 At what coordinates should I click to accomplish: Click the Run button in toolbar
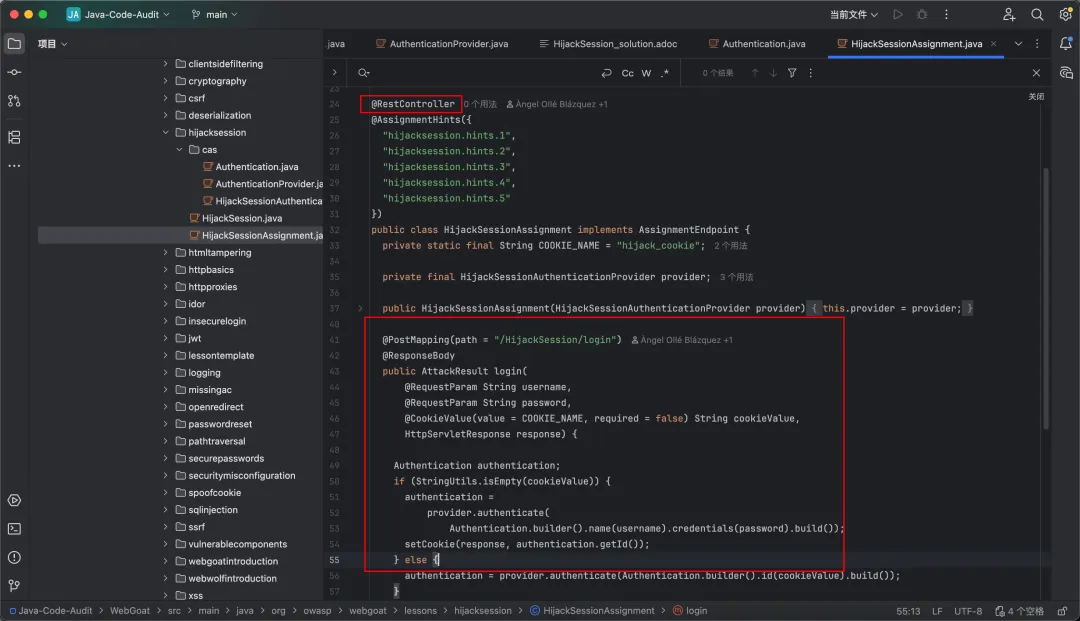(898, 14)
